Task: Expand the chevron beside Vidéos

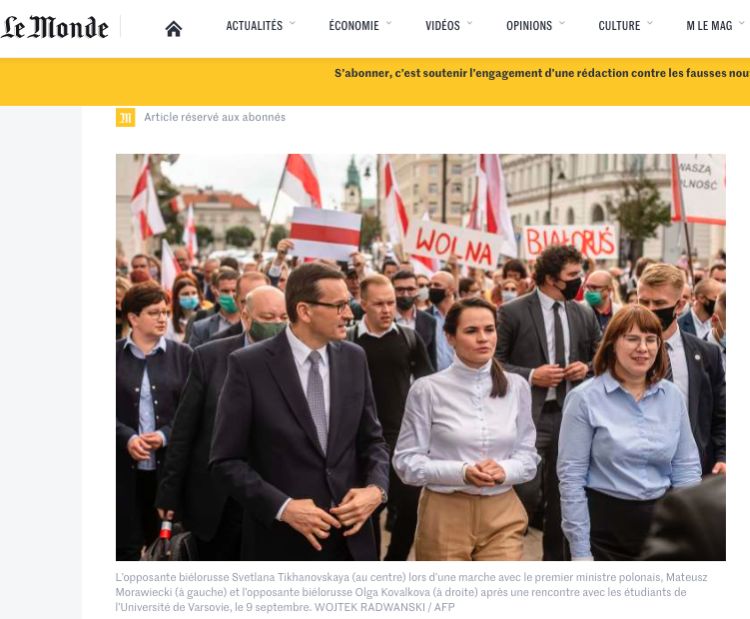Action: (x=469, y=22)
